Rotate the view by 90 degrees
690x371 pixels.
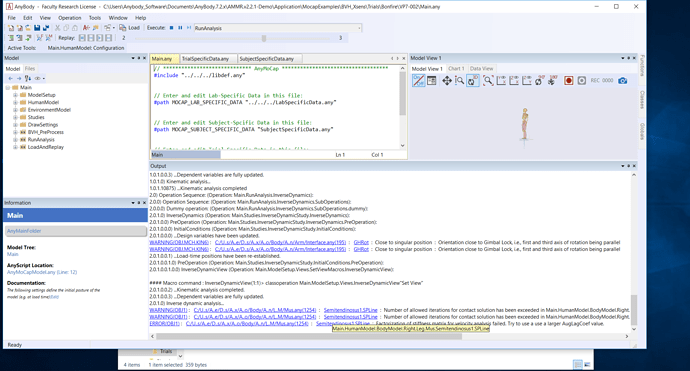[x=540, y=81]
